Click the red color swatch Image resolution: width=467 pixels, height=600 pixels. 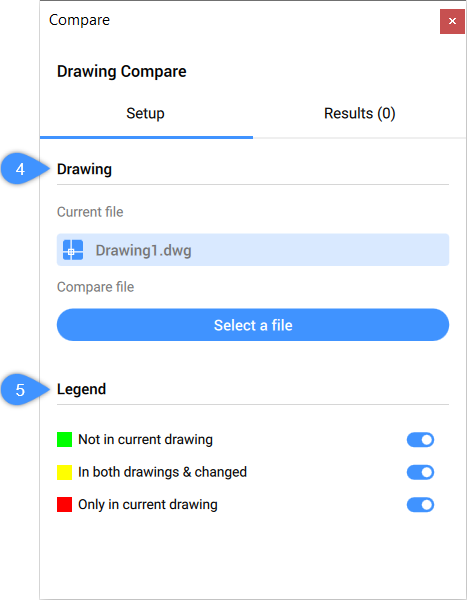pyautogui.click(x=65, y=504)
